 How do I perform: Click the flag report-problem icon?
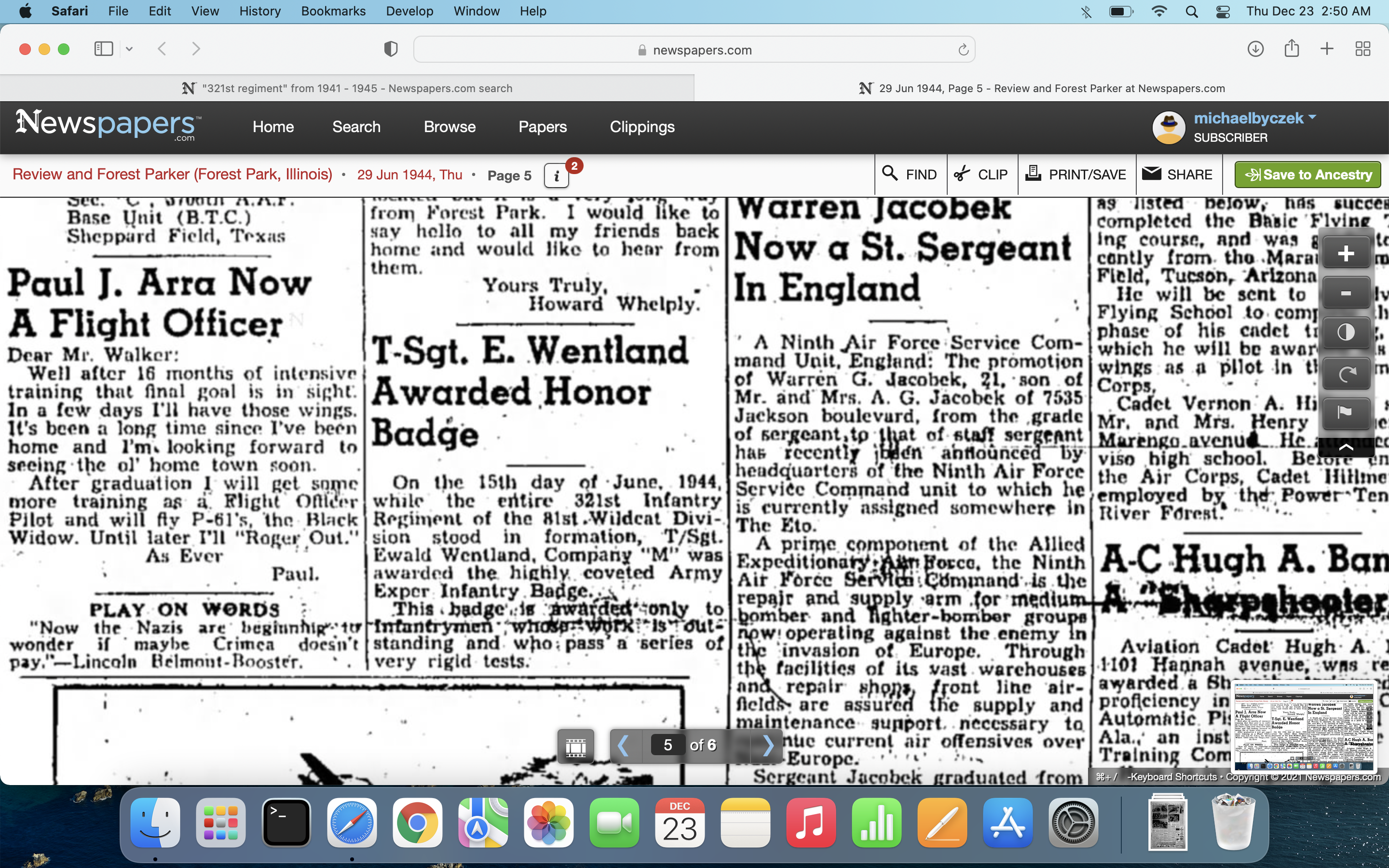click(1346, 412)
